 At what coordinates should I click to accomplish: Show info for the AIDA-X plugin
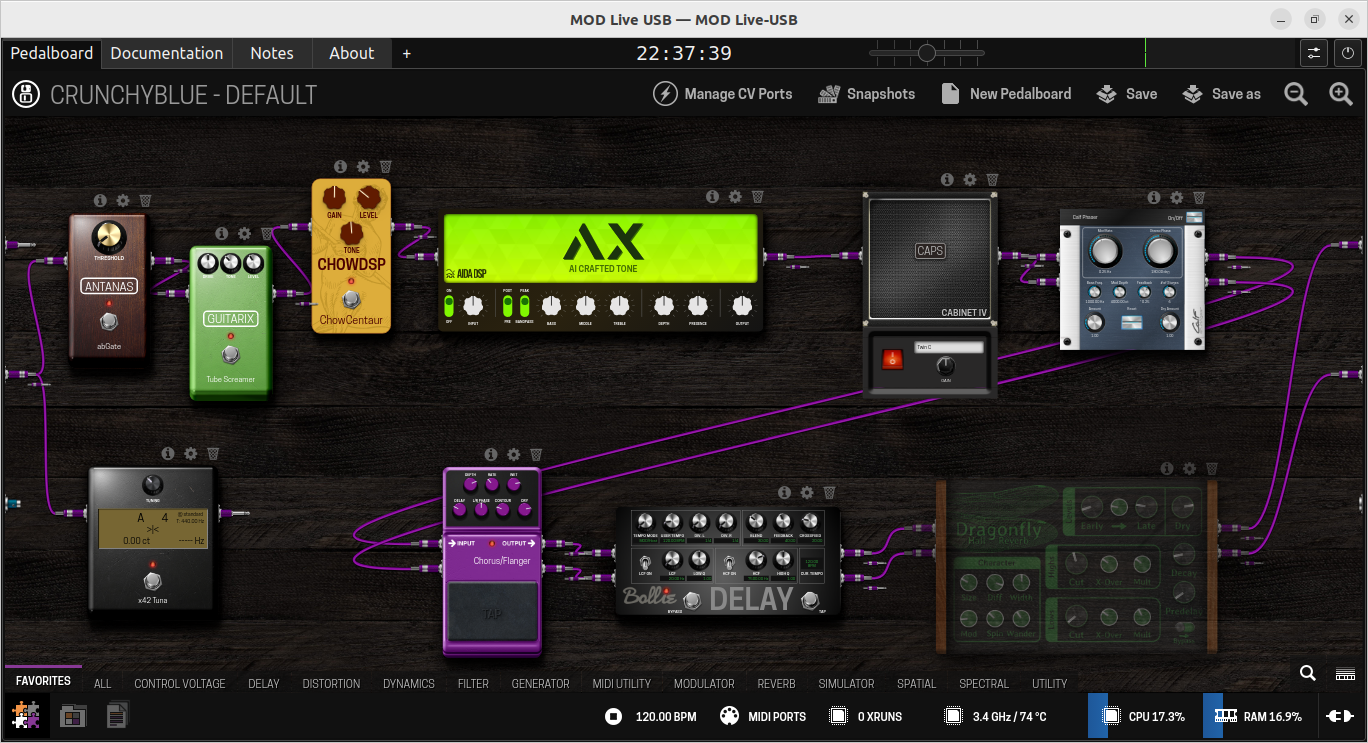coord(713,197)
